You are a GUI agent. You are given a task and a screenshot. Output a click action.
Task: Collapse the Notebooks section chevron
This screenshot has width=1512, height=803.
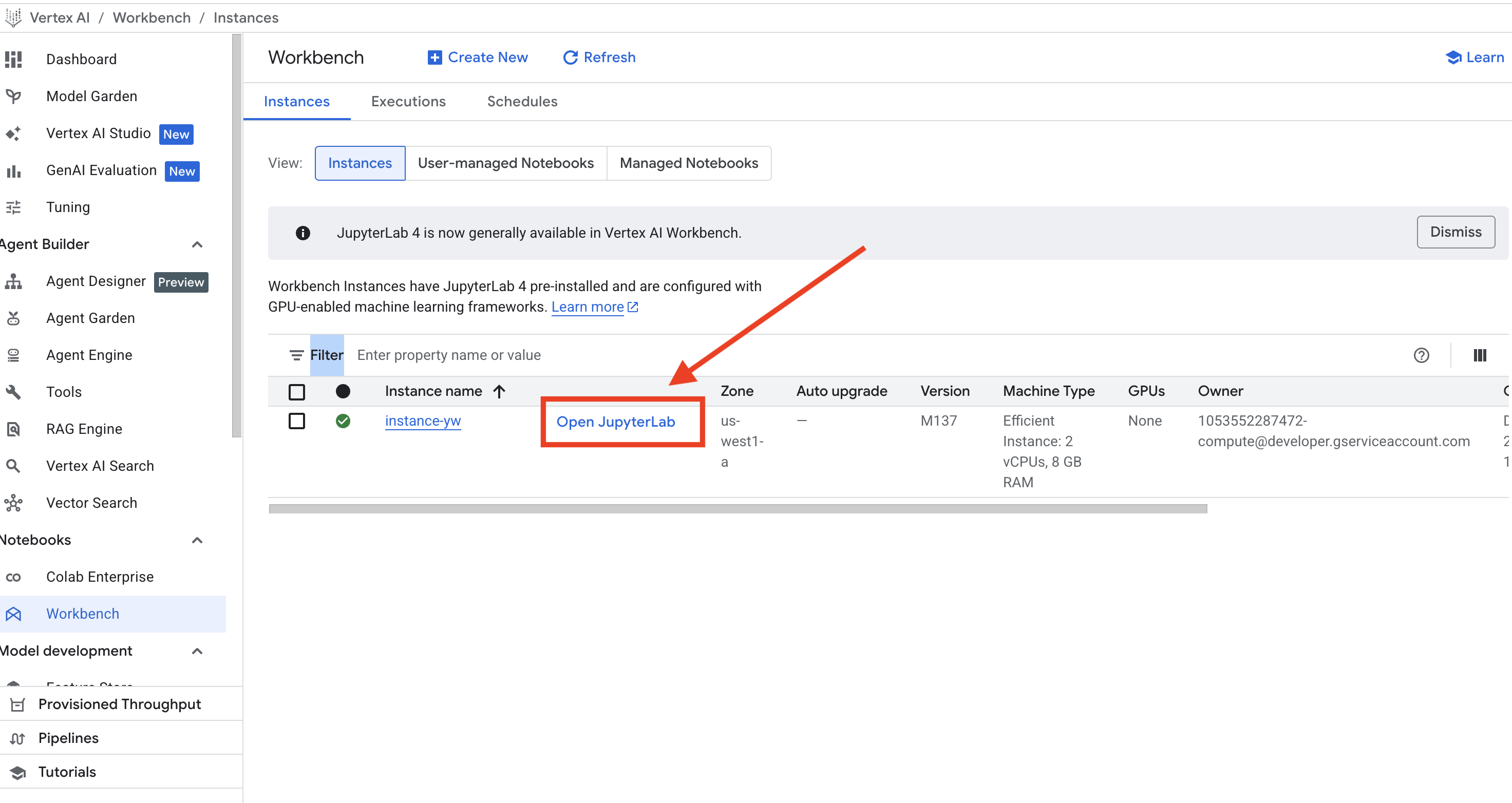pos(197,540)
